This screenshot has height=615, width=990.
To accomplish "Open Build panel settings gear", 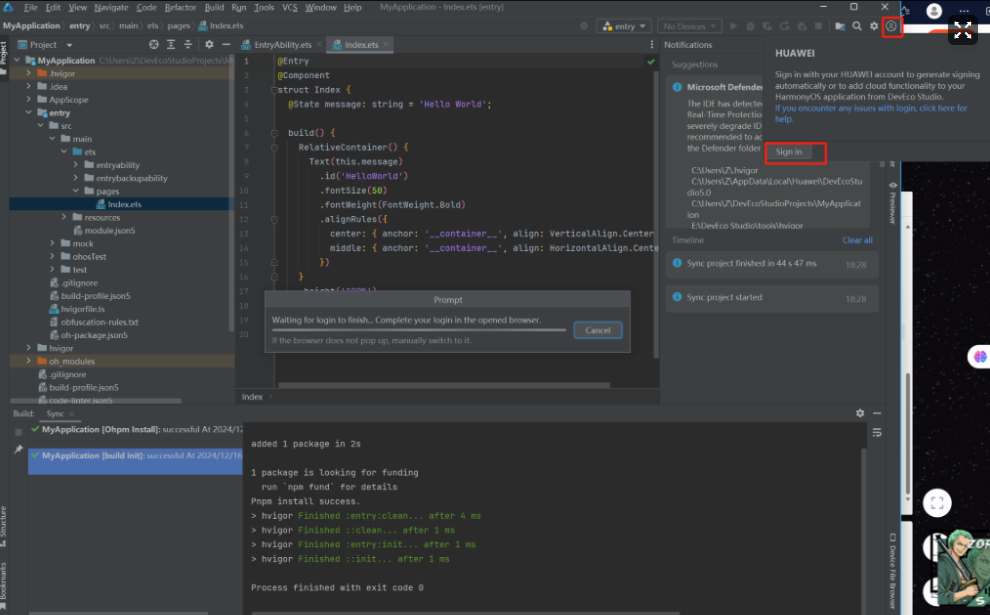I will 860,413.
